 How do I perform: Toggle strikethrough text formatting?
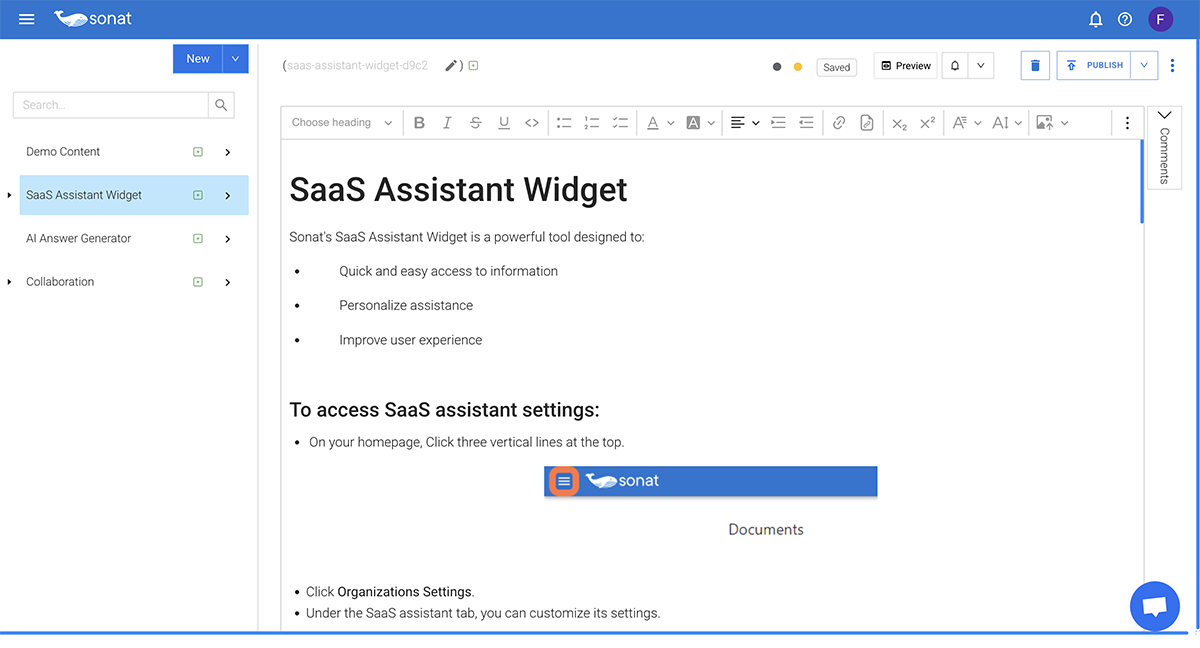pyautogui.click(x=475, y=123)
